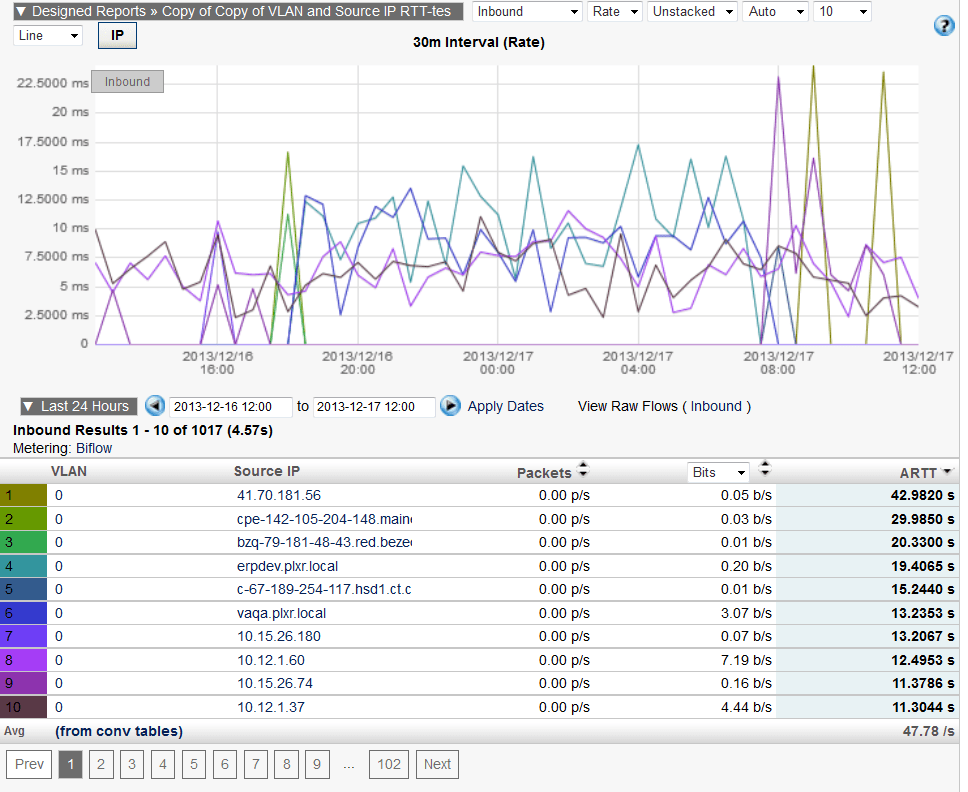
Task: Click the Source IP column header
Action: tap(267, 471)
